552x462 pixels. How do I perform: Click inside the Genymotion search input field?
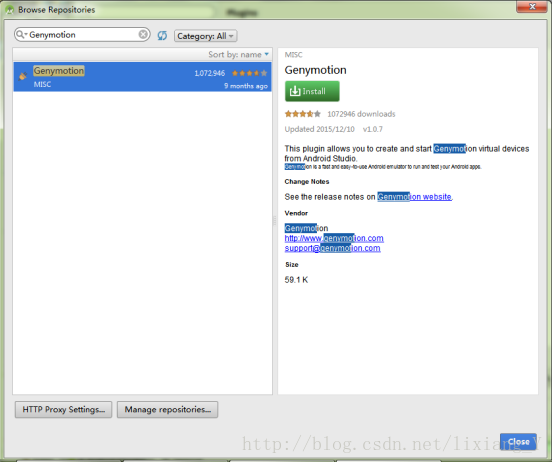pyautogui.click(x=83, y=35)
